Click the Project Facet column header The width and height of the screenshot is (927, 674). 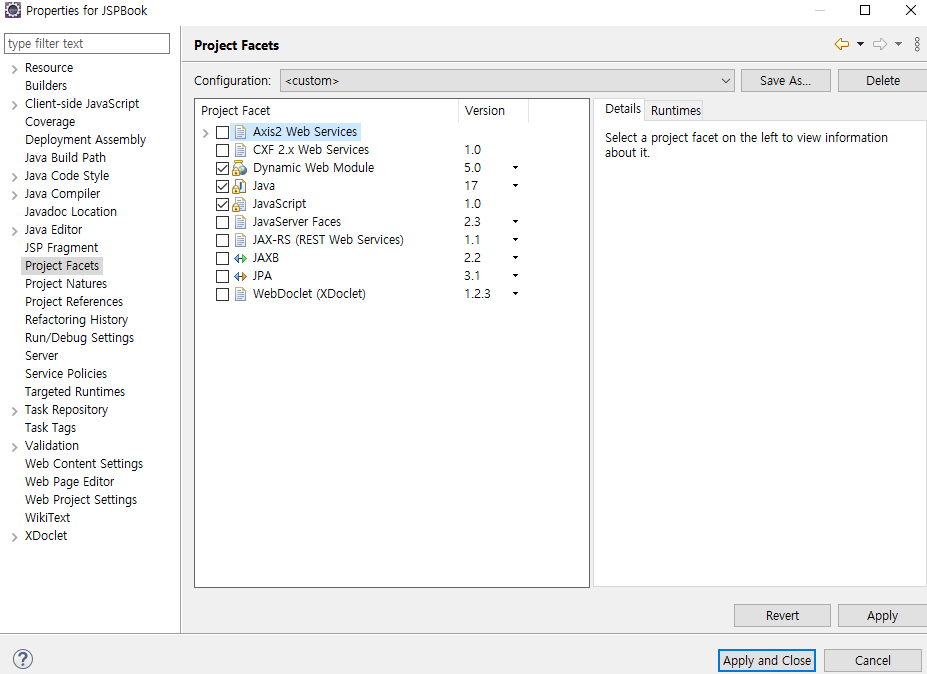[326, 111]
